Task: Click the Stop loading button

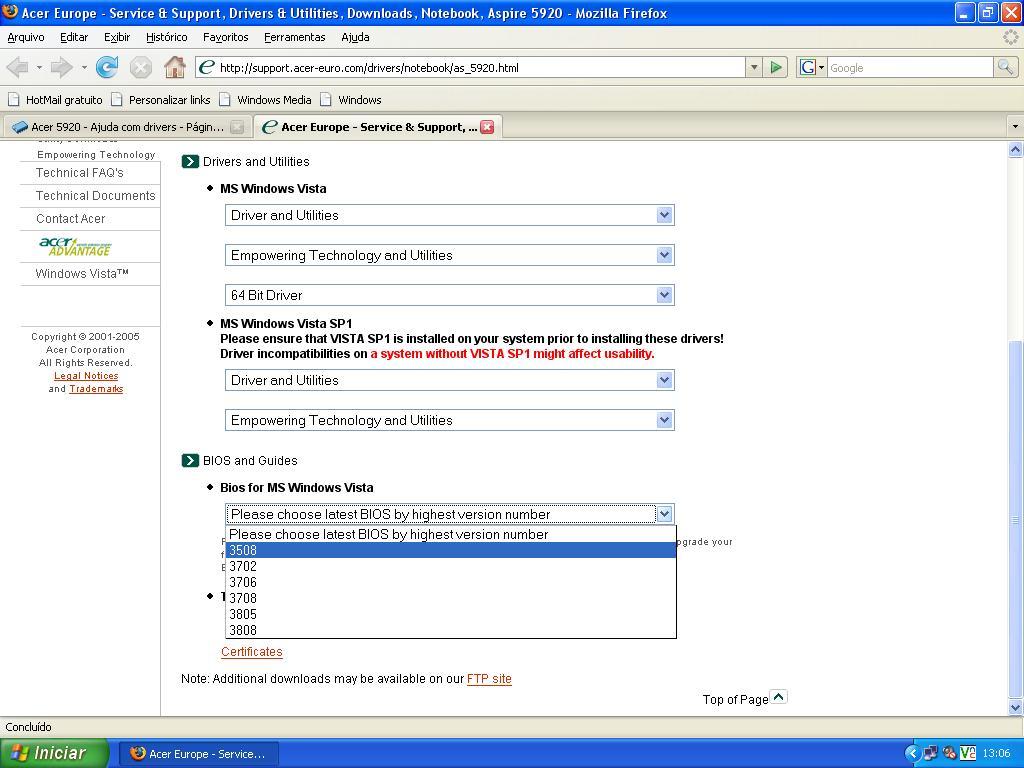Action: pos(140,67)
